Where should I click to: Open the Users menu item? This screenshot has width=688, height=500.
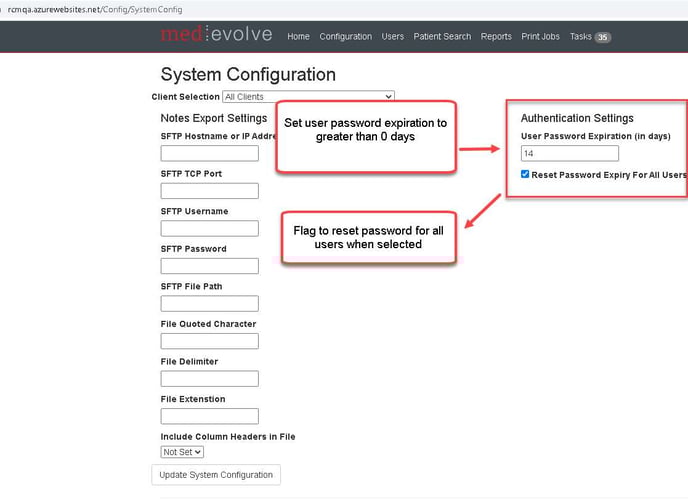click(x=392, y=37)
